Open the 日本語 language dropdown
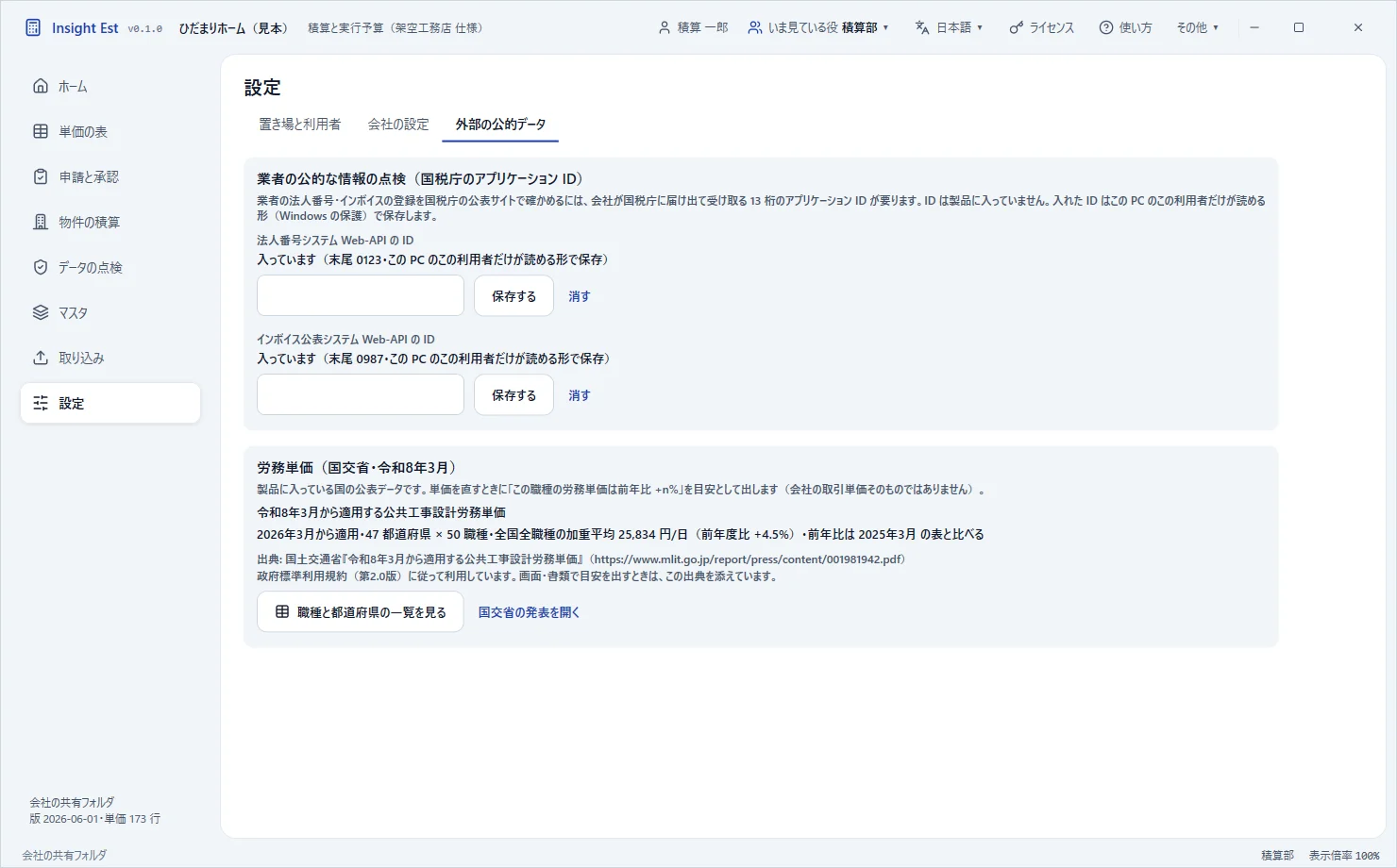Image resolution: width=1397 pixels, height=868 pixels. tap(950, 27)
